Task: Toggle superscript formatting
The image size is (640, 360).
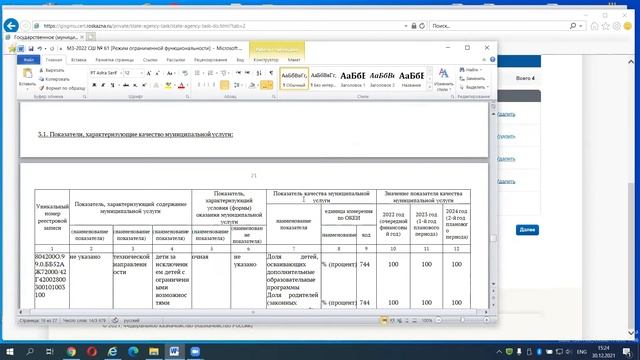Action: 144,85
